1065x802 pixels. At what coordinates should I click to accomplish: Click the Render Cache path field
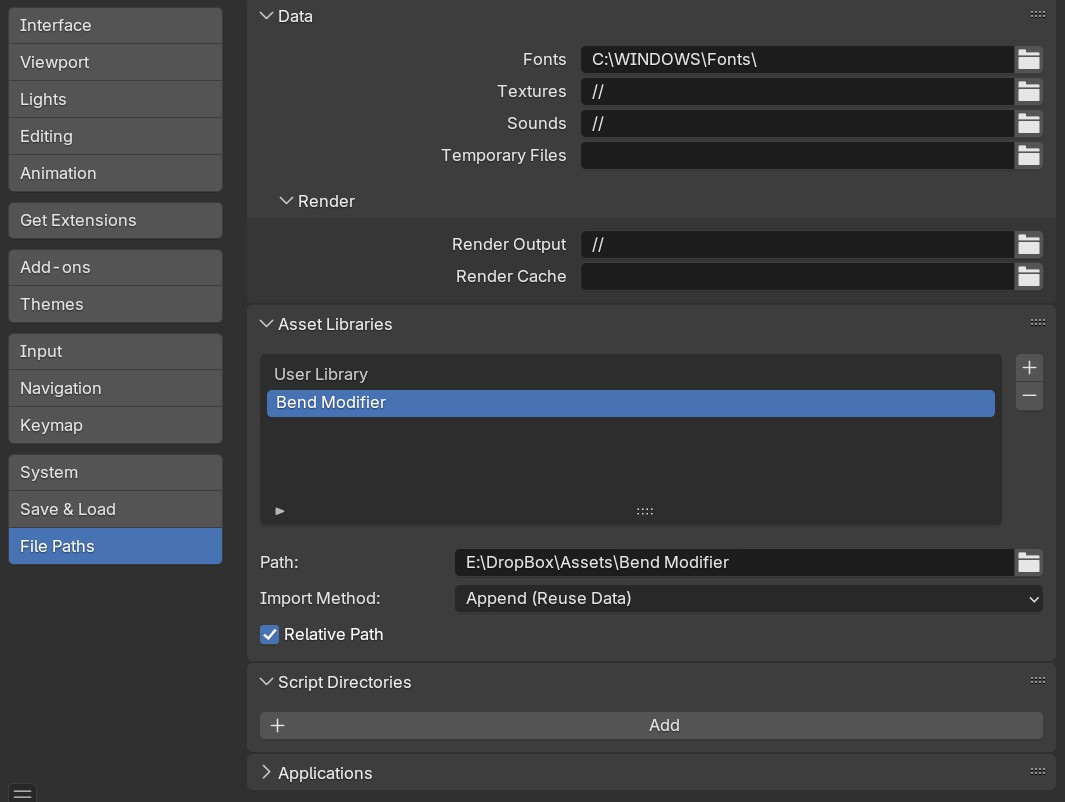coord(797,276)
